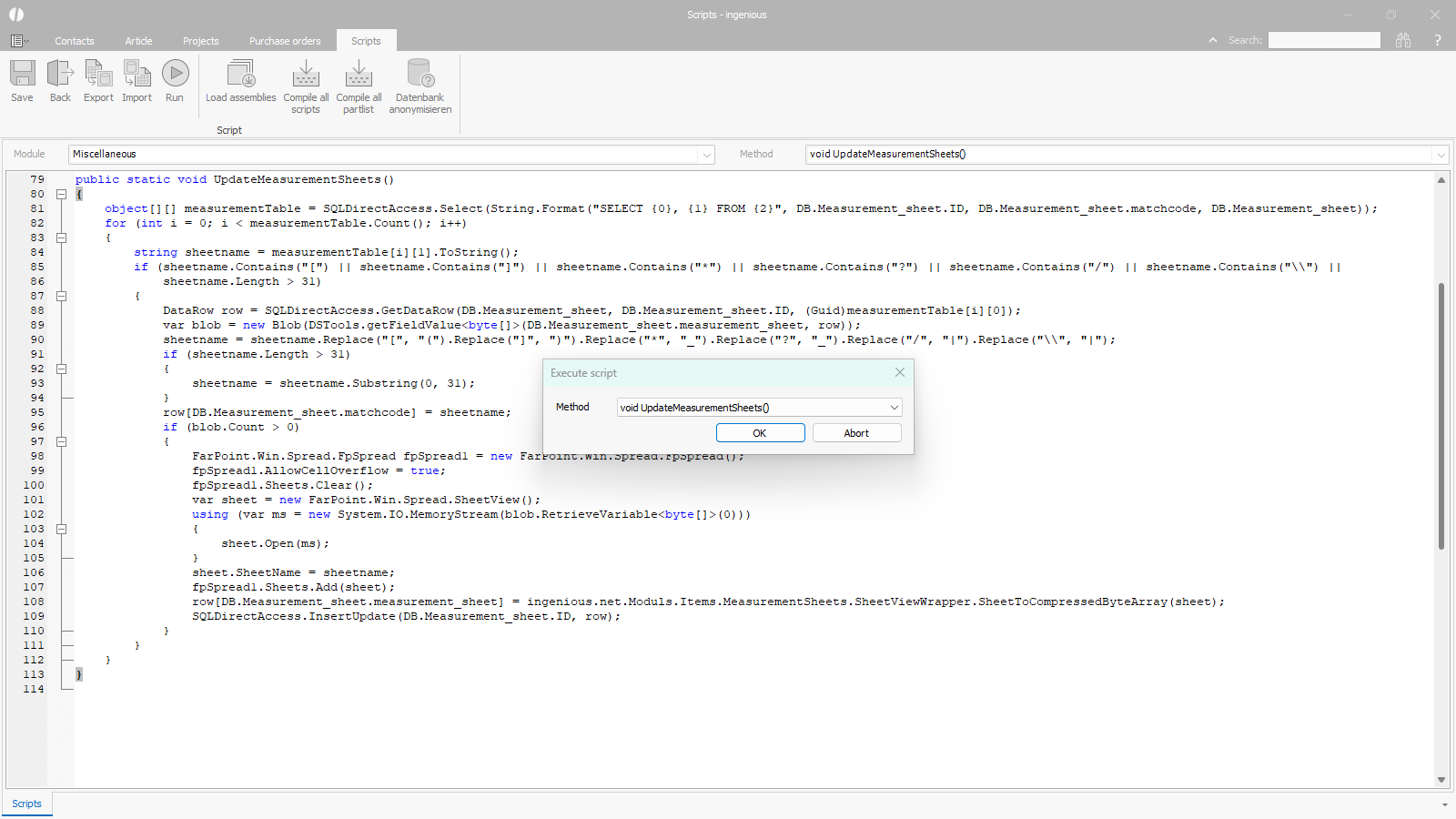Click the Export script icon
The width and height of the screenshot is (1456, 819).
pyautogui.click(x=98, y=75)
